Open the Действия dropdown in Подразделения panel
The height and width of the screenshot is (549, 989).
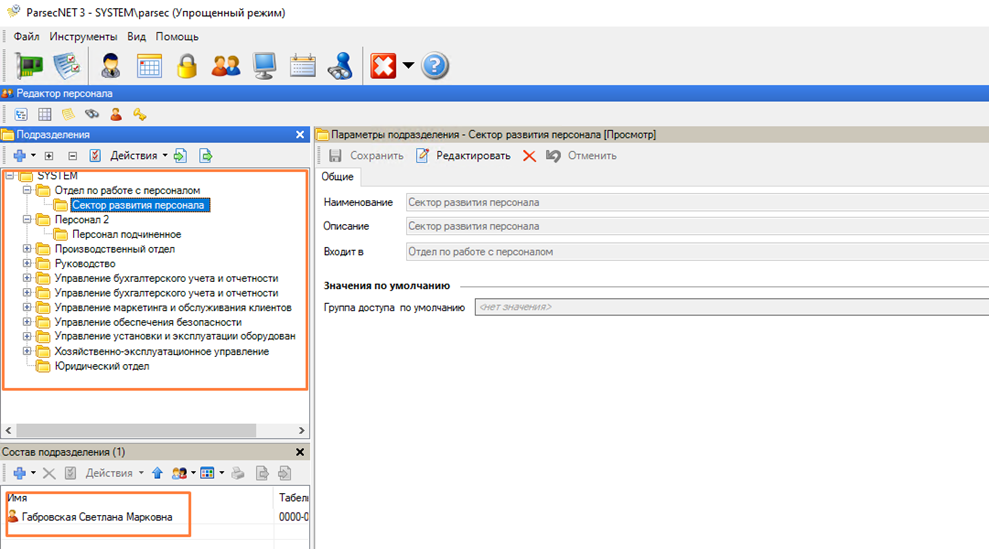tap(139, 156)
